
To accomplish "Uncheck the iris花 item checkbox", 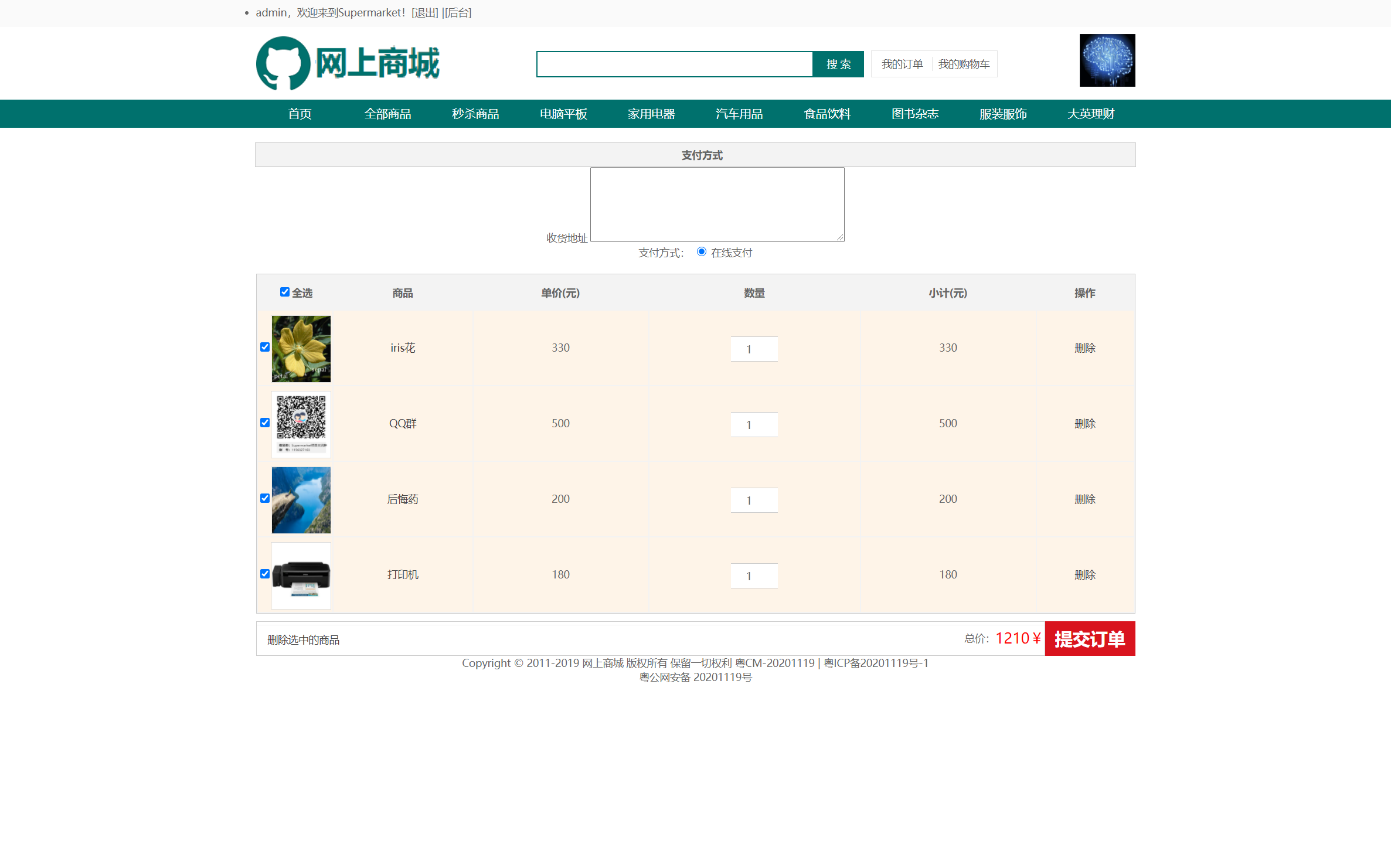I will (x=265, y=347).
